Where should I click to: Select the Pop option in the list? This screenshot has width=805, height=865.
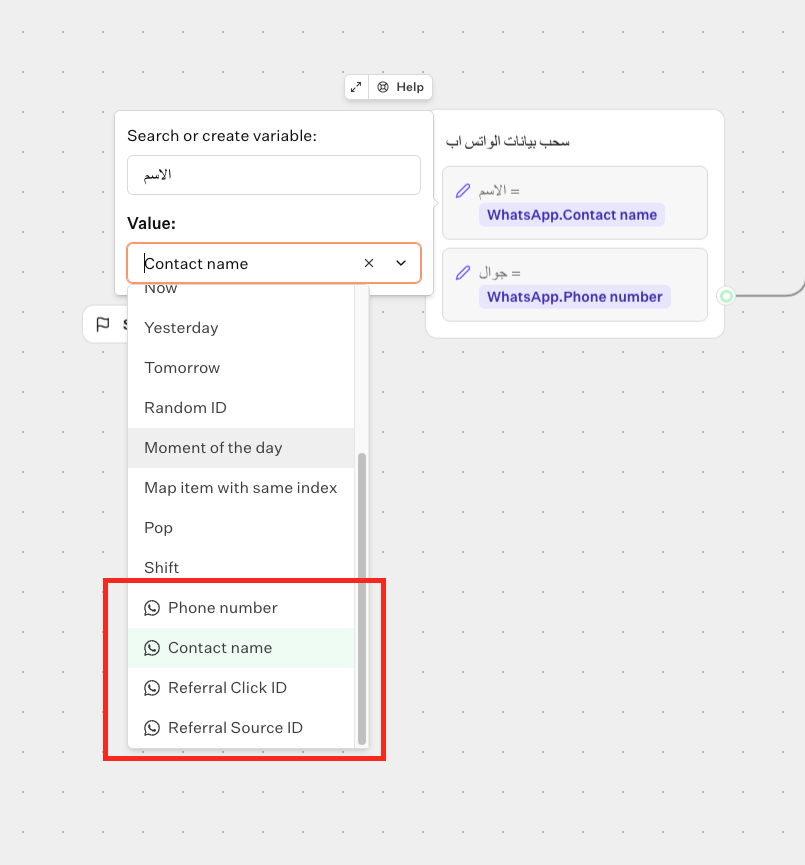[156, 527]
